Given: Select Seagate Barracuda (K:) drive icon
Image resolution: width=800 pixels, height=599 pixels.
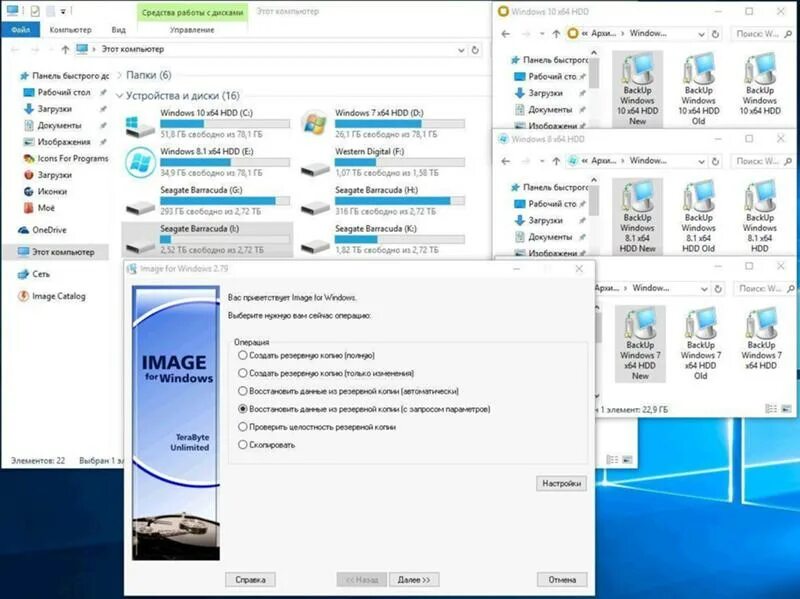Looking at the screenshot, I should click(315, 246).
